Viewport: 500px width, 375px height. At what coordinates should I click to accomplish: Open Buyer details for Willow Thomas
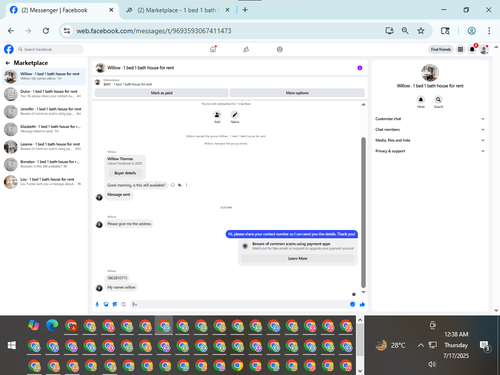pyautogui.click(x=125, y=173)
